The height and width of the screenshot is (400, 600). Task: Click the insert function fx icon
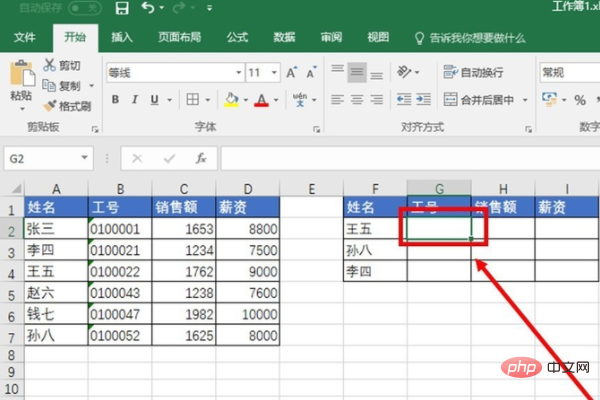coord(201,158)
